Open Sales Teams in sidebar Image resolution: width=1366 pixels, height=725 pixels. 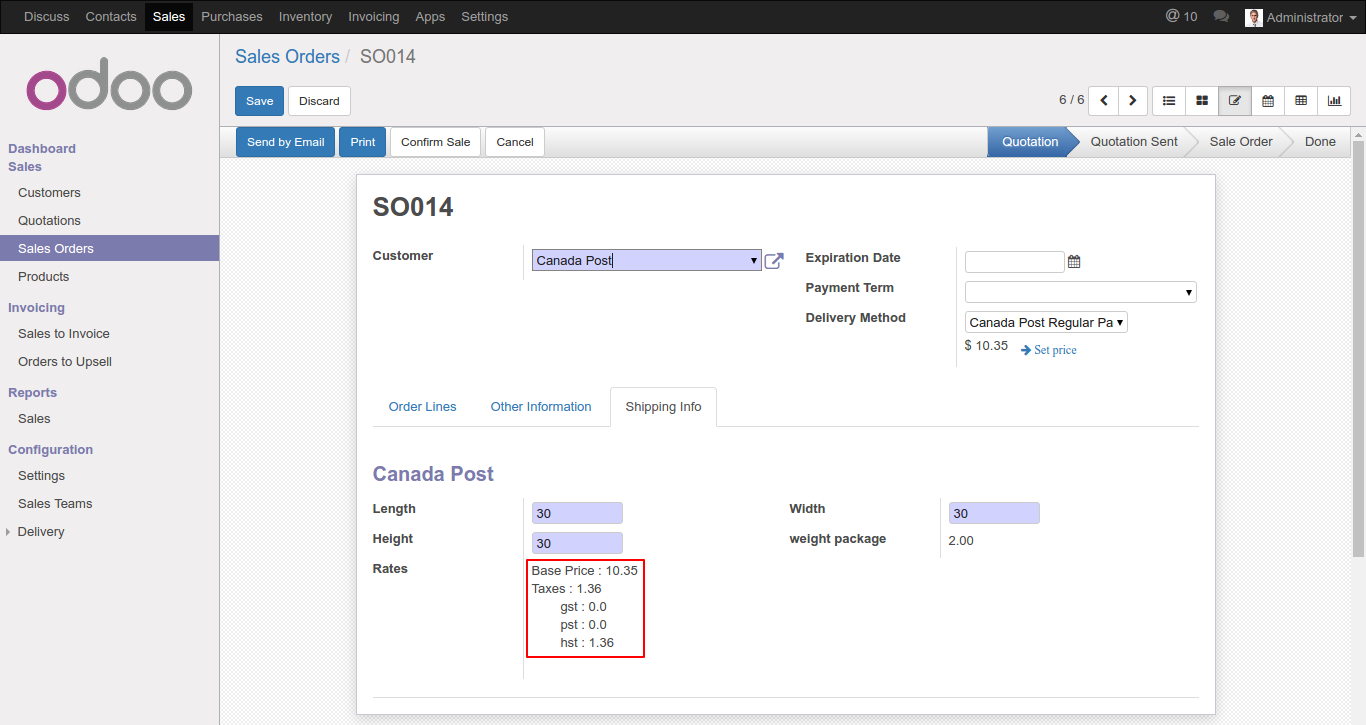point(55,504)
